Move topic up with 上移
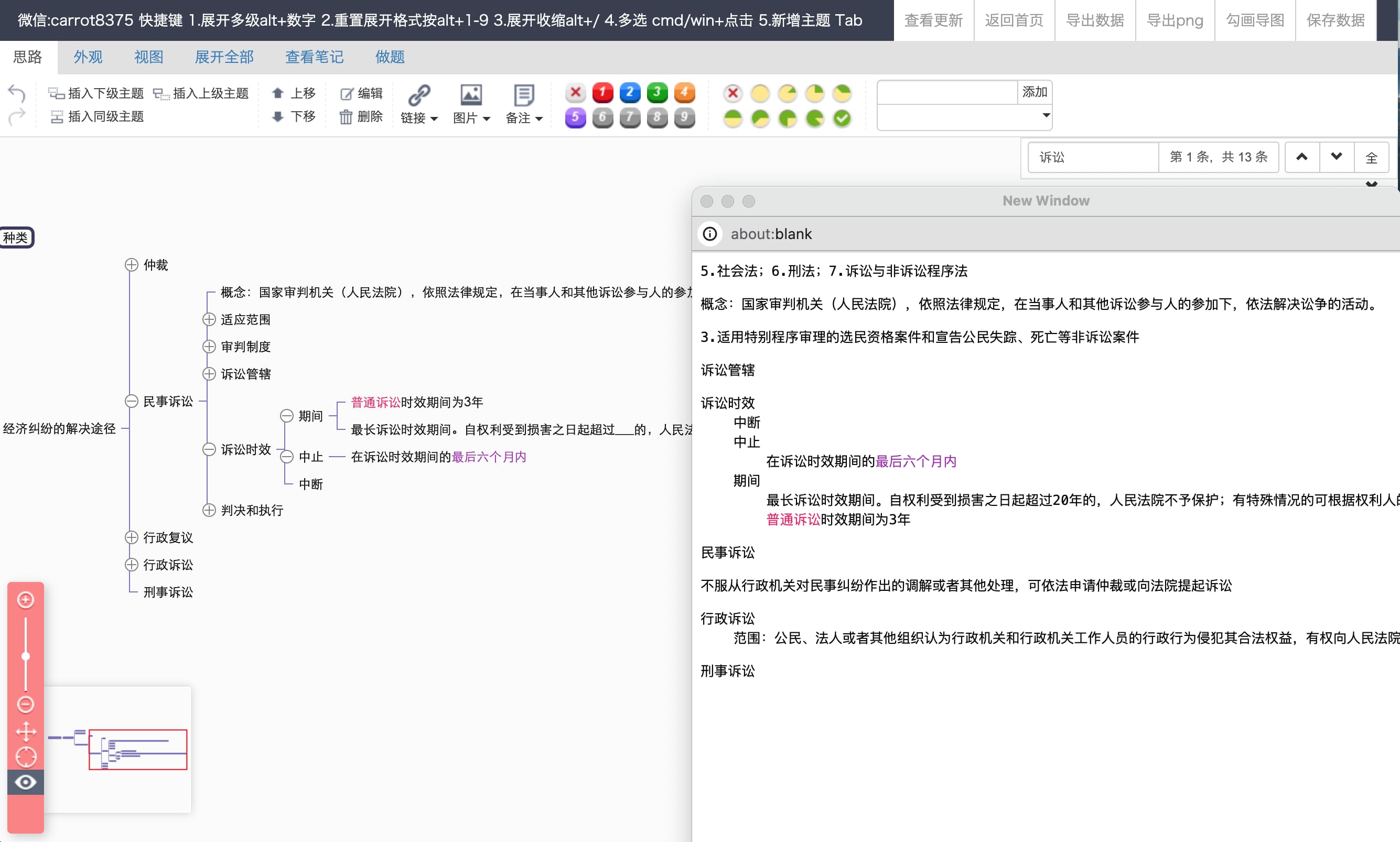Viewport: 1400px width, 842px height. (293, 93)
